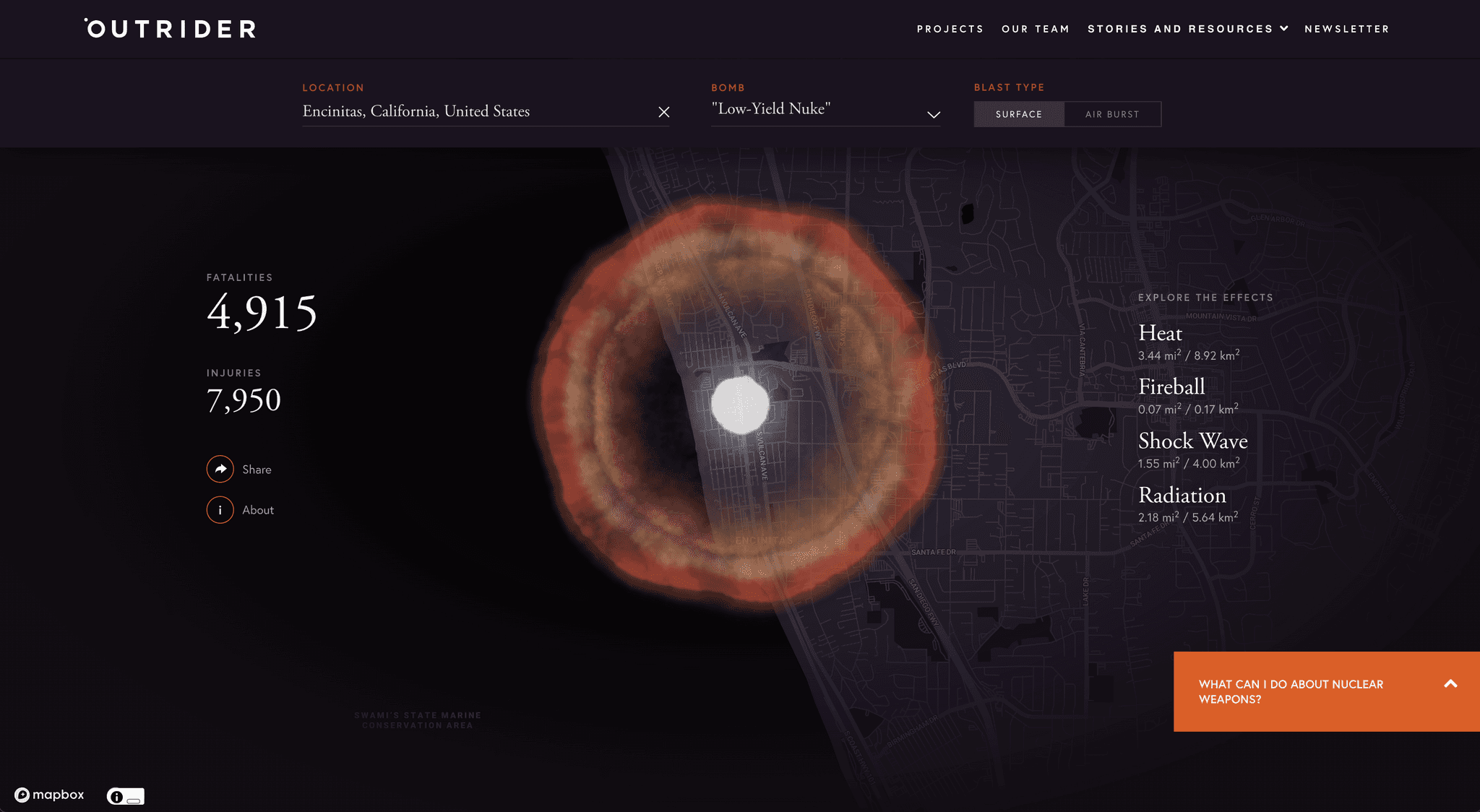Image resolution: width=1480 pixels, height=812 pixels.
Task: Clear the Encinitas location with X icon
Action: coord(663,112)
